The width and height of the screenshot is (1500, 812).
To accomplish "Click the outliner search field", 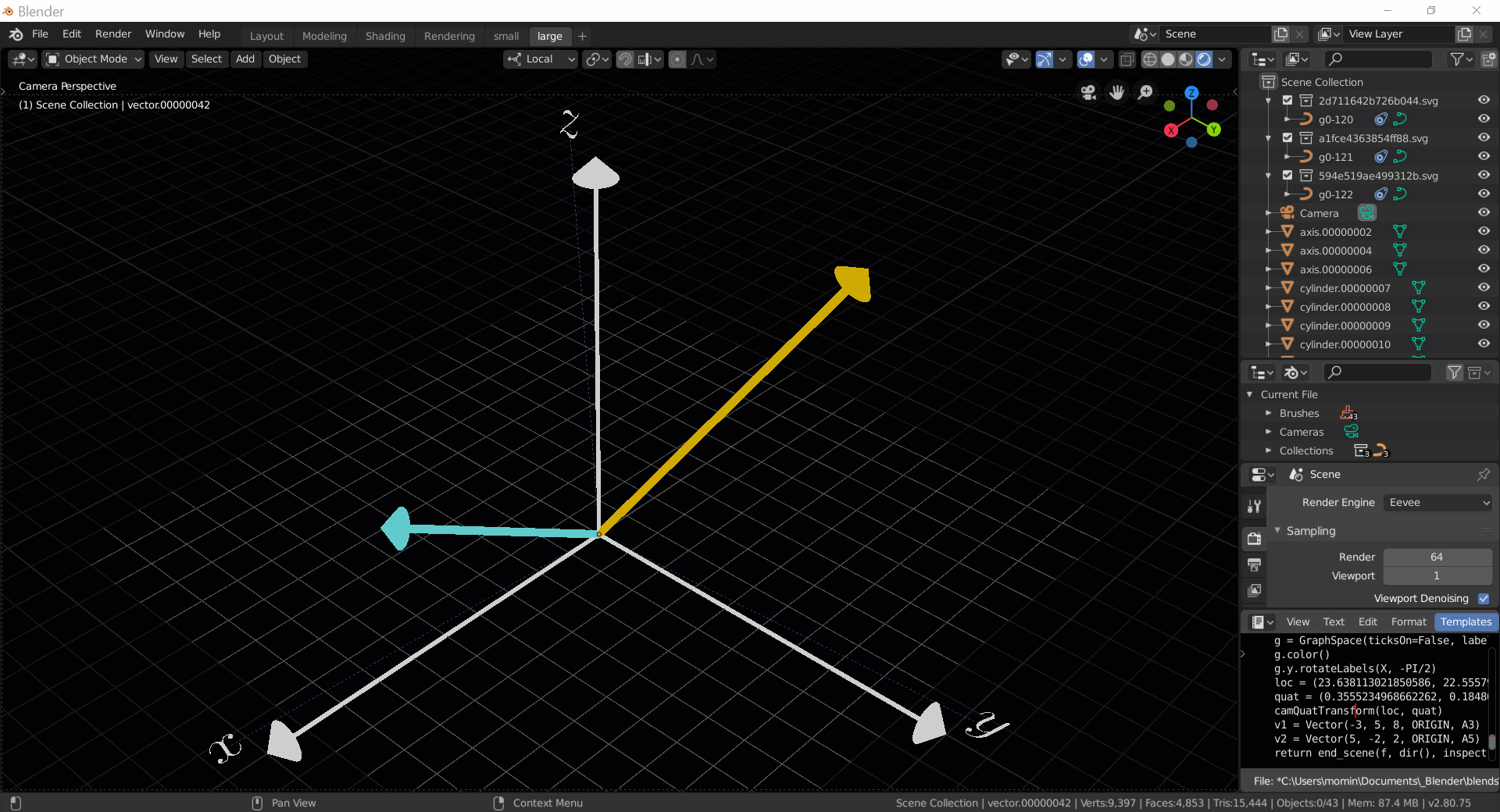I will tap(1377, 60).
